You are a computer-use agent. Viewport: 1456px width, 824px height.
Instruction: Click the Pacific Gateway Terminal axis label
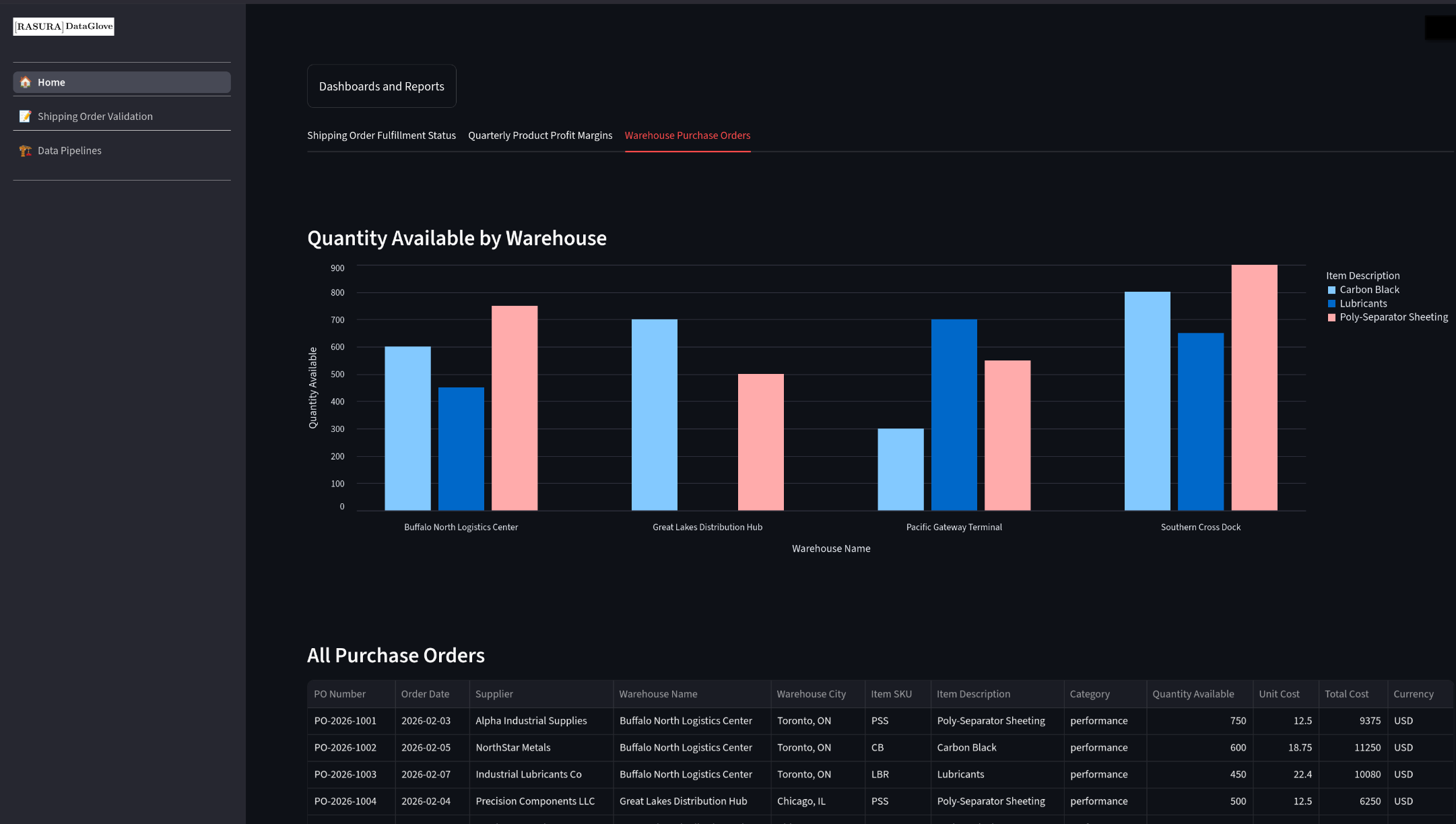tap(954, 528)
